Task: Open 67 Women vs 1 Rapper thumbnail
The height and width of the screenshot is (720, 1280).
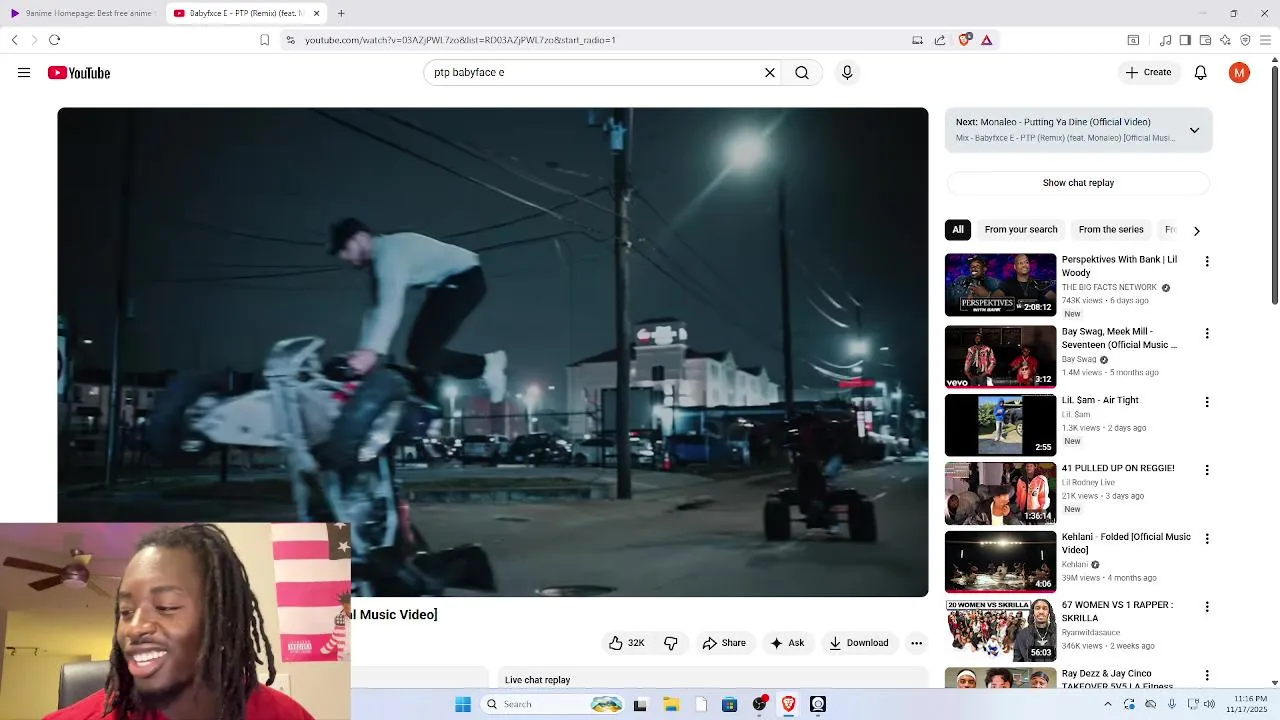Action: [1000, 630]
